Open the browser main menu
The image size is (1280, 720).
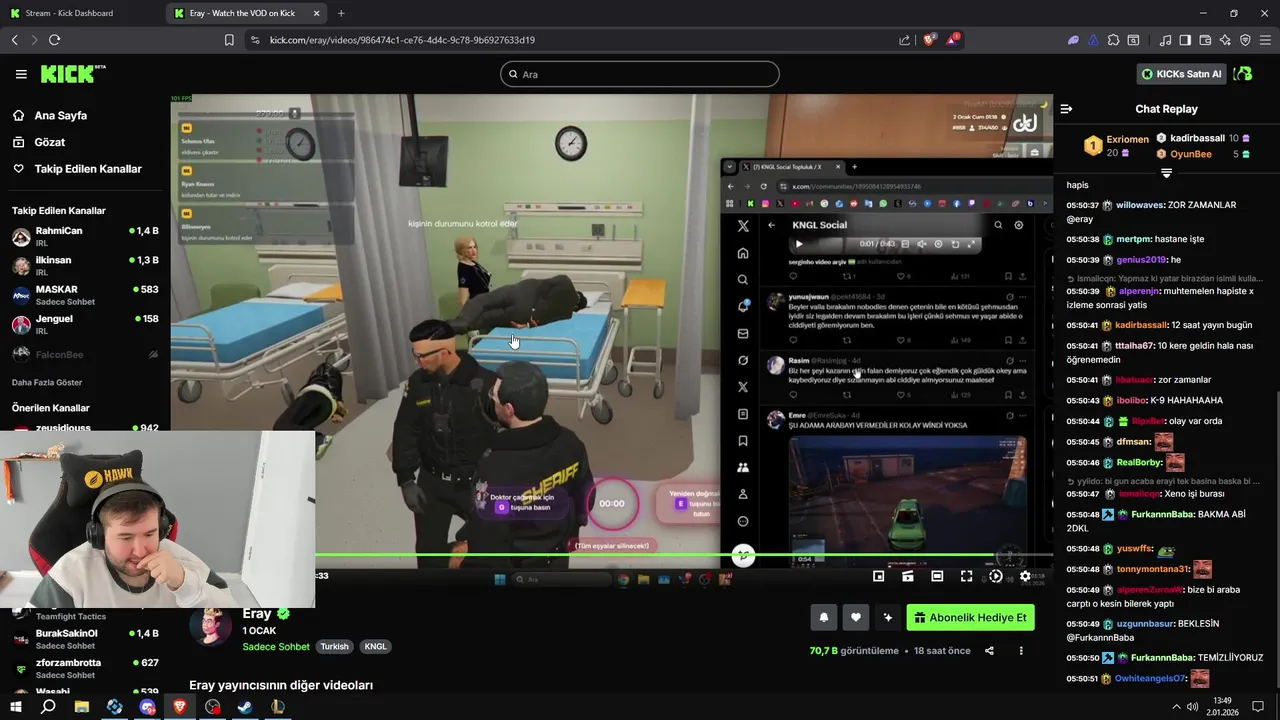tap(1266, 40)
